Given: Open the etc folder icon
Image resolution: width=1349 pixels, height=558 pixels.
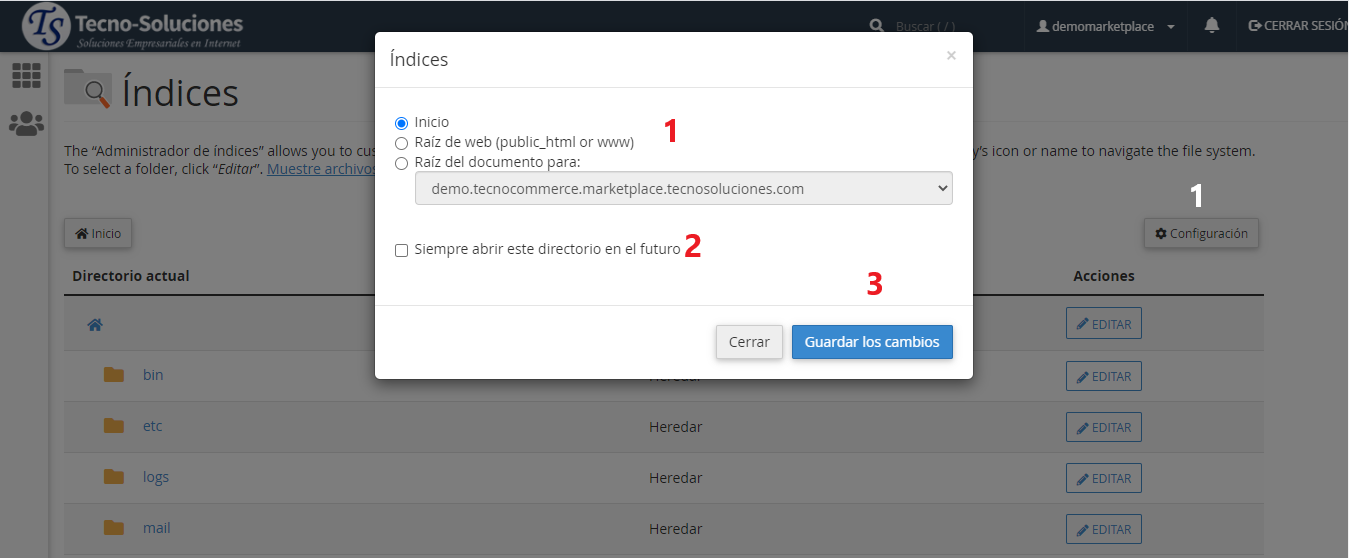Looking at the screenshot, I should point(114,426).
